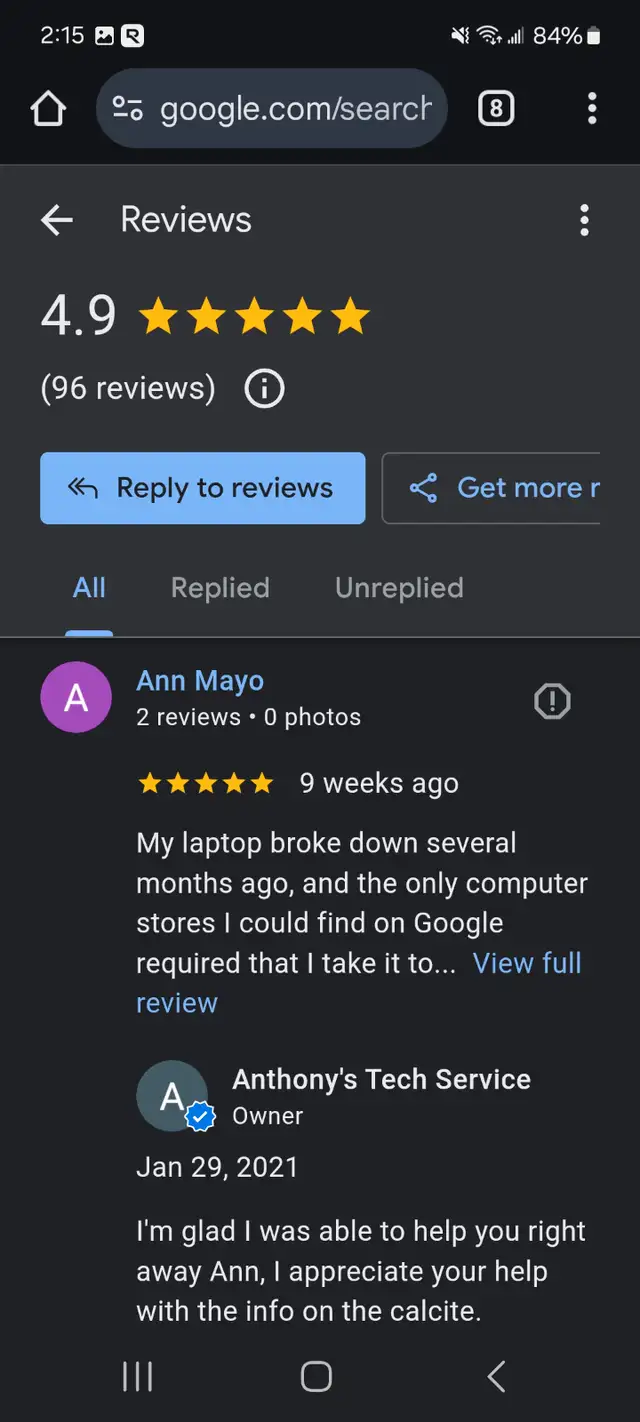Screen dimensions: 640x1422
Task: Open the tab switcher showing 8 tabs
Action: 496,108
